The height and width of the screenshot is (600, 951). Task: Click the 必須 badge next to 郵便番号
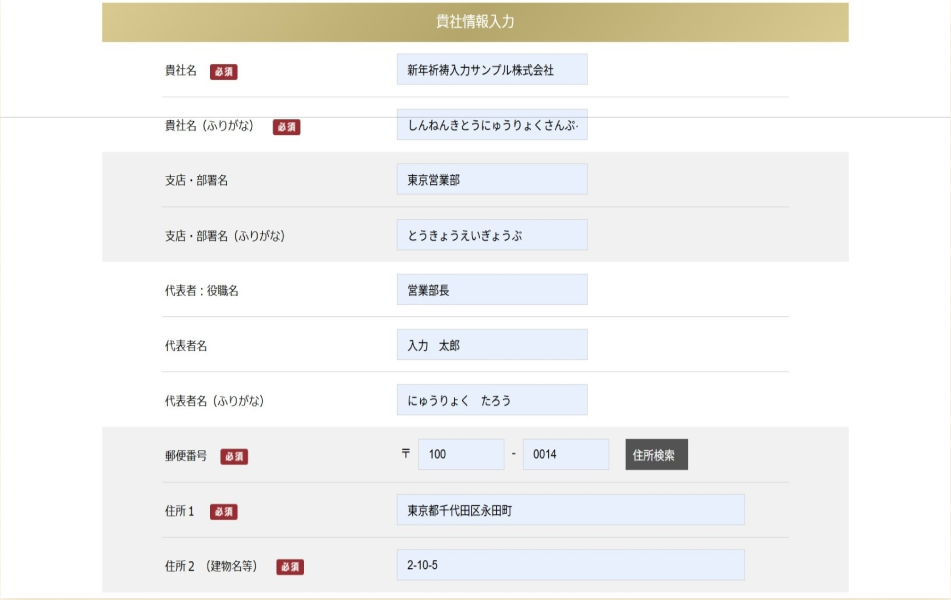[x=234, y=456]
